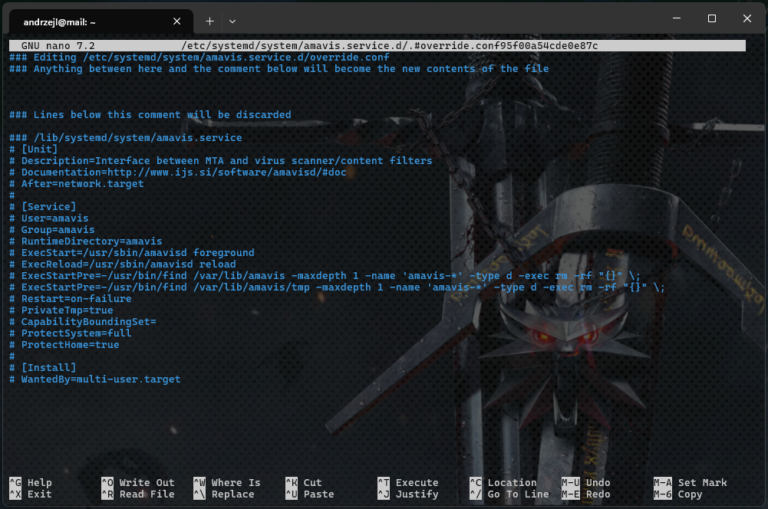
Task: Click the 'ProtectHome=true' line
Action: (x=64, y=345)
